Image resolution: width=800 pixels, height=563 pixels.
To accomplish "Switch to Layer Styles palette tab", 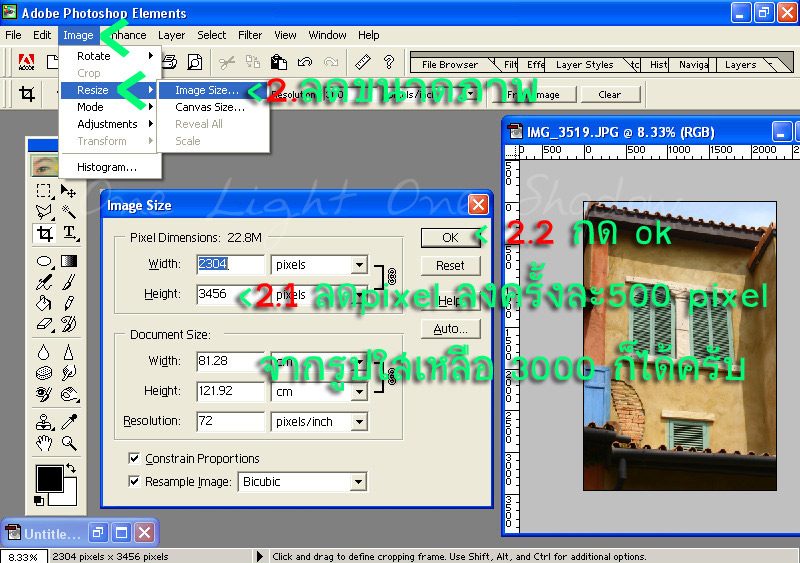I will (x=585, y=65).
